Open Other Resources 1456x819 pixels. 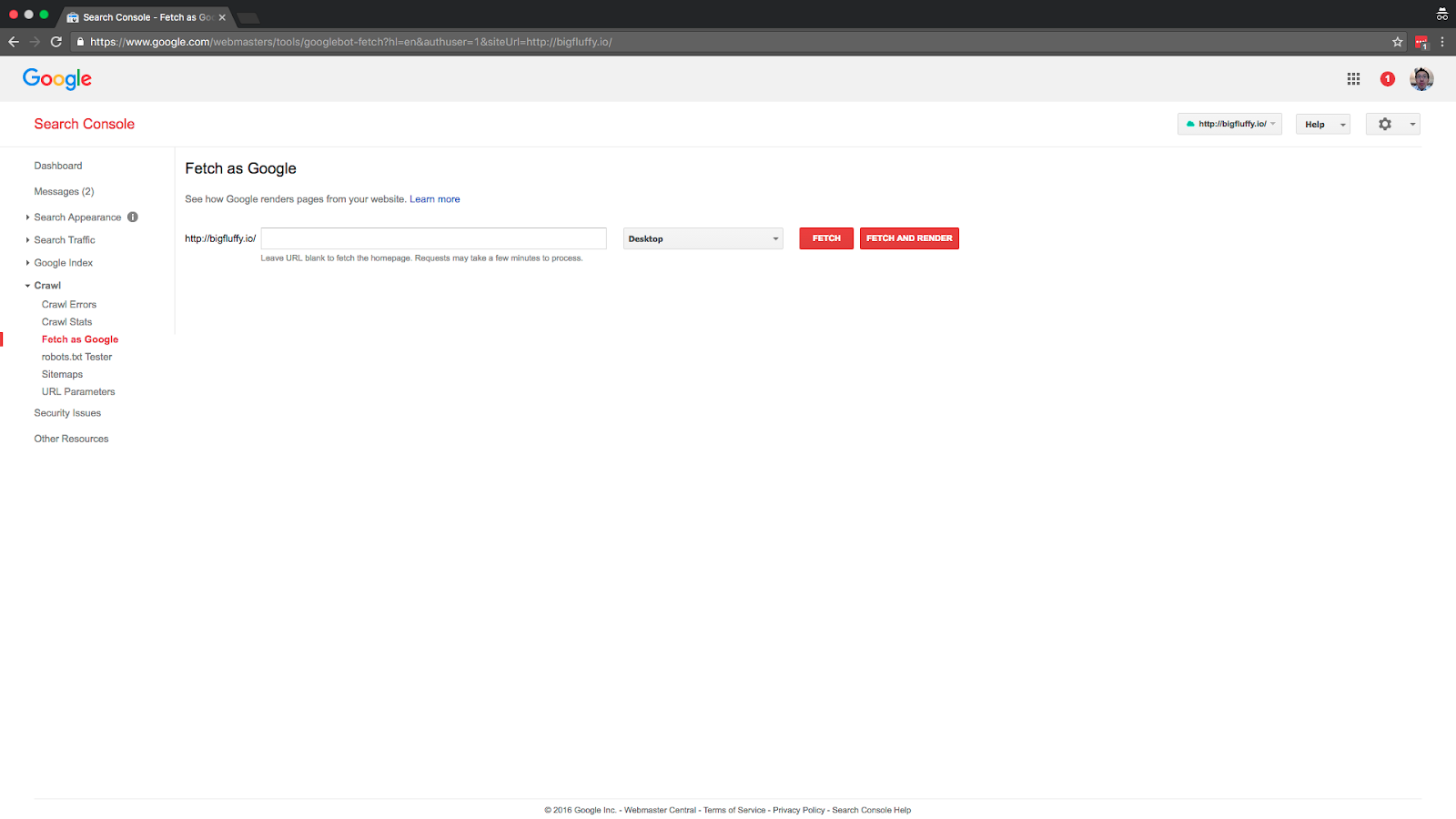point(71,439)
